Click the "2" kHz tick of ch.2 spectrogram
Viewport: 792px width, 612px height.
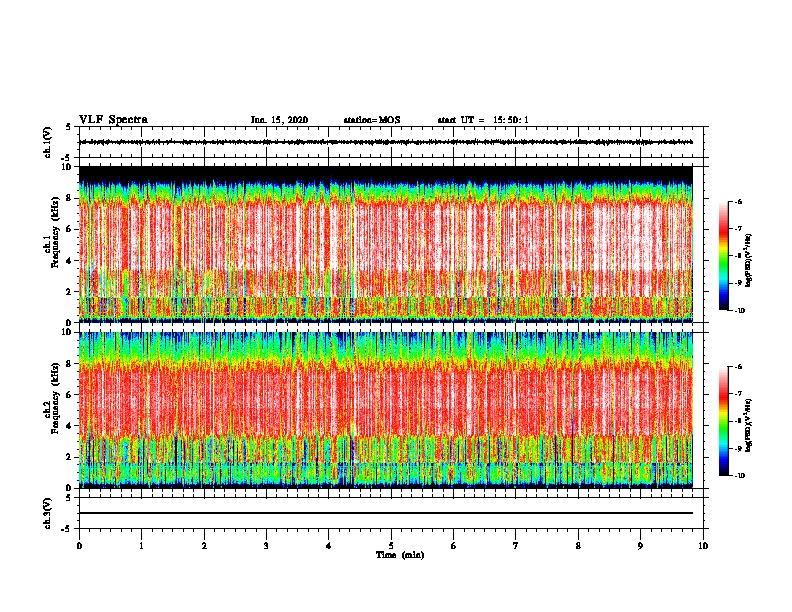69,457
